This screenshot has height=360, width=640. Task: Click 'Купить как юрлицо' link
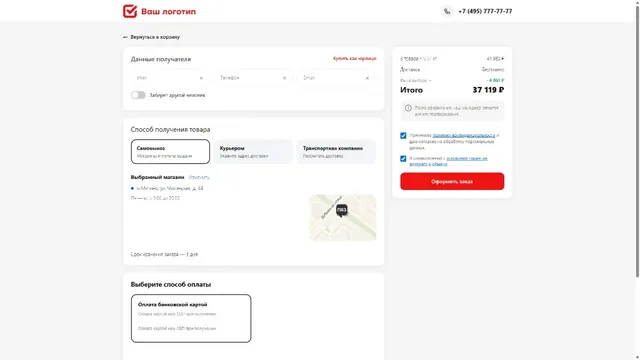coord(354,59)
